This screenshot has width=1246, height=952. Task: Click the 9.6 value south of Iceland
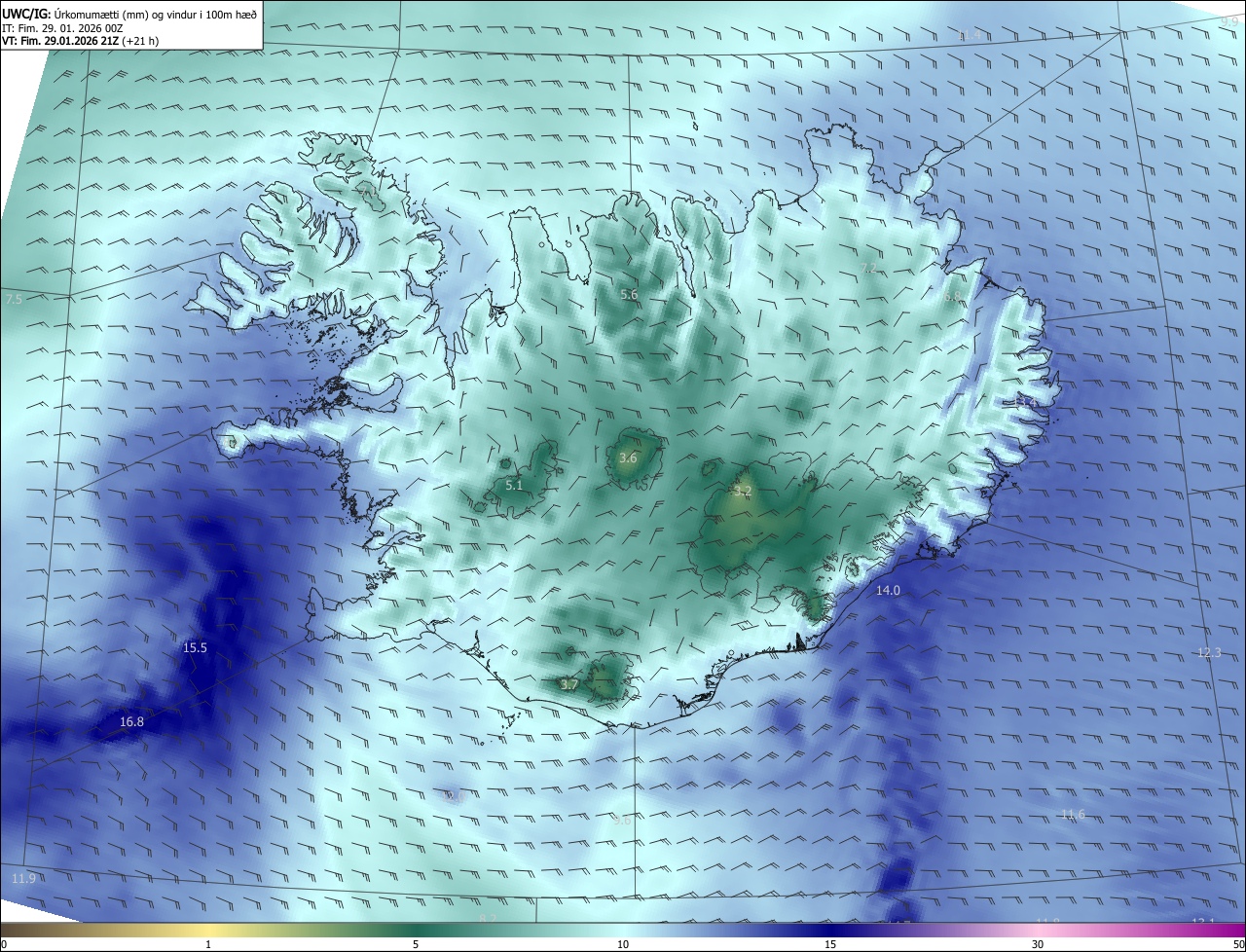point(622,820)
